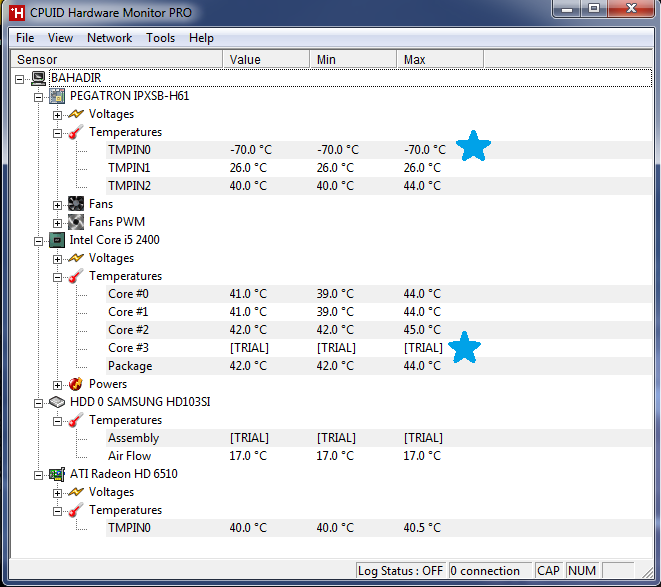Click the Fans icon under PEGATRON
661x587 pixels.
pyautogui.click(x=76, y=204)
